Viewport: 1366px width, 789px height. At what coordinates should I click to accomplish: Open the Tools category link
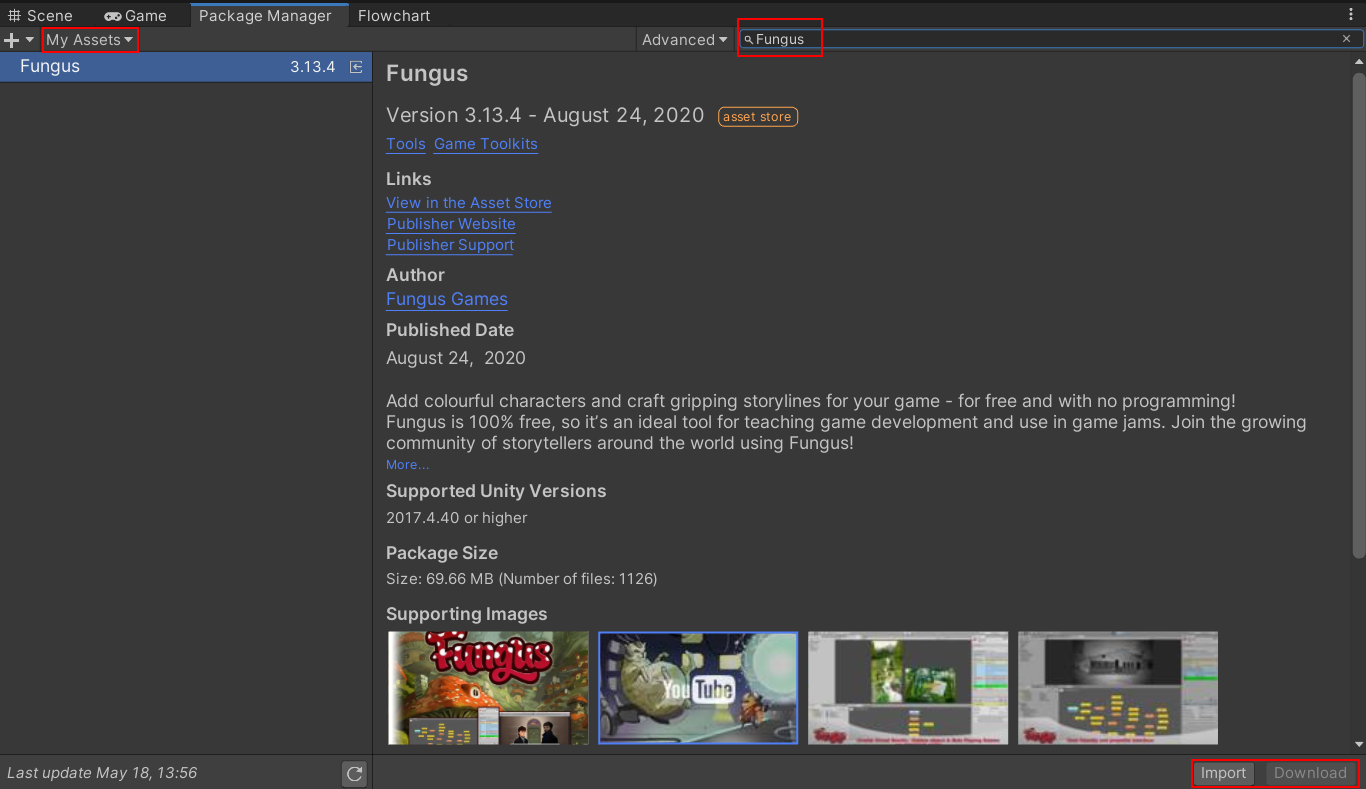tap(406, 144)
